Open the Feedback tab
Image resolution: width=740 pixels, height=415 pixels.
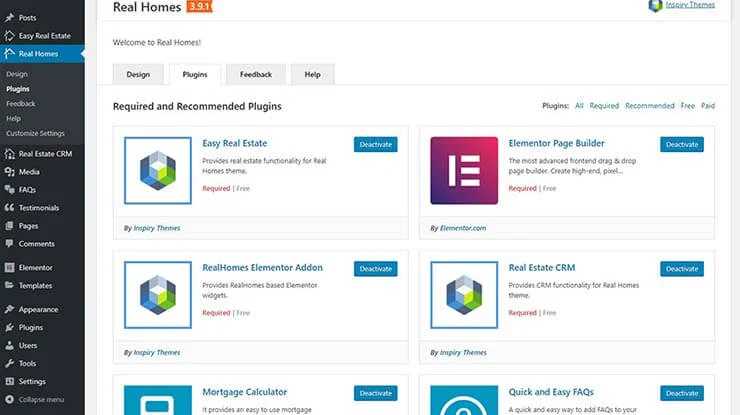click(x=256, y=75)
